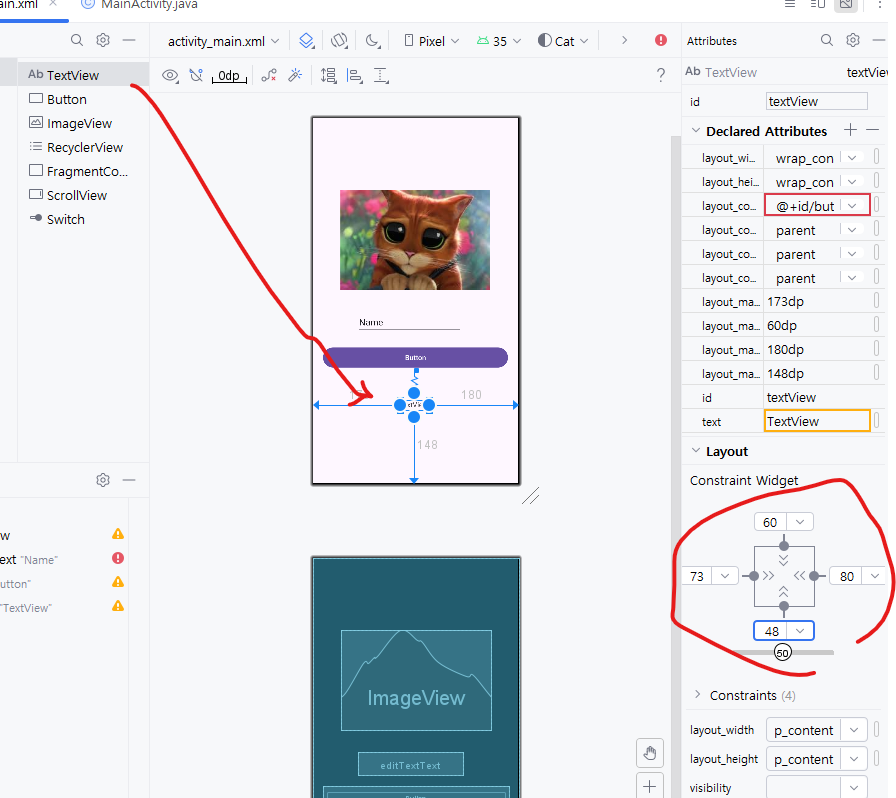896x798 pixels.
Task: Click Infer Constraints magic wand
Action: (x=295, y=75)
